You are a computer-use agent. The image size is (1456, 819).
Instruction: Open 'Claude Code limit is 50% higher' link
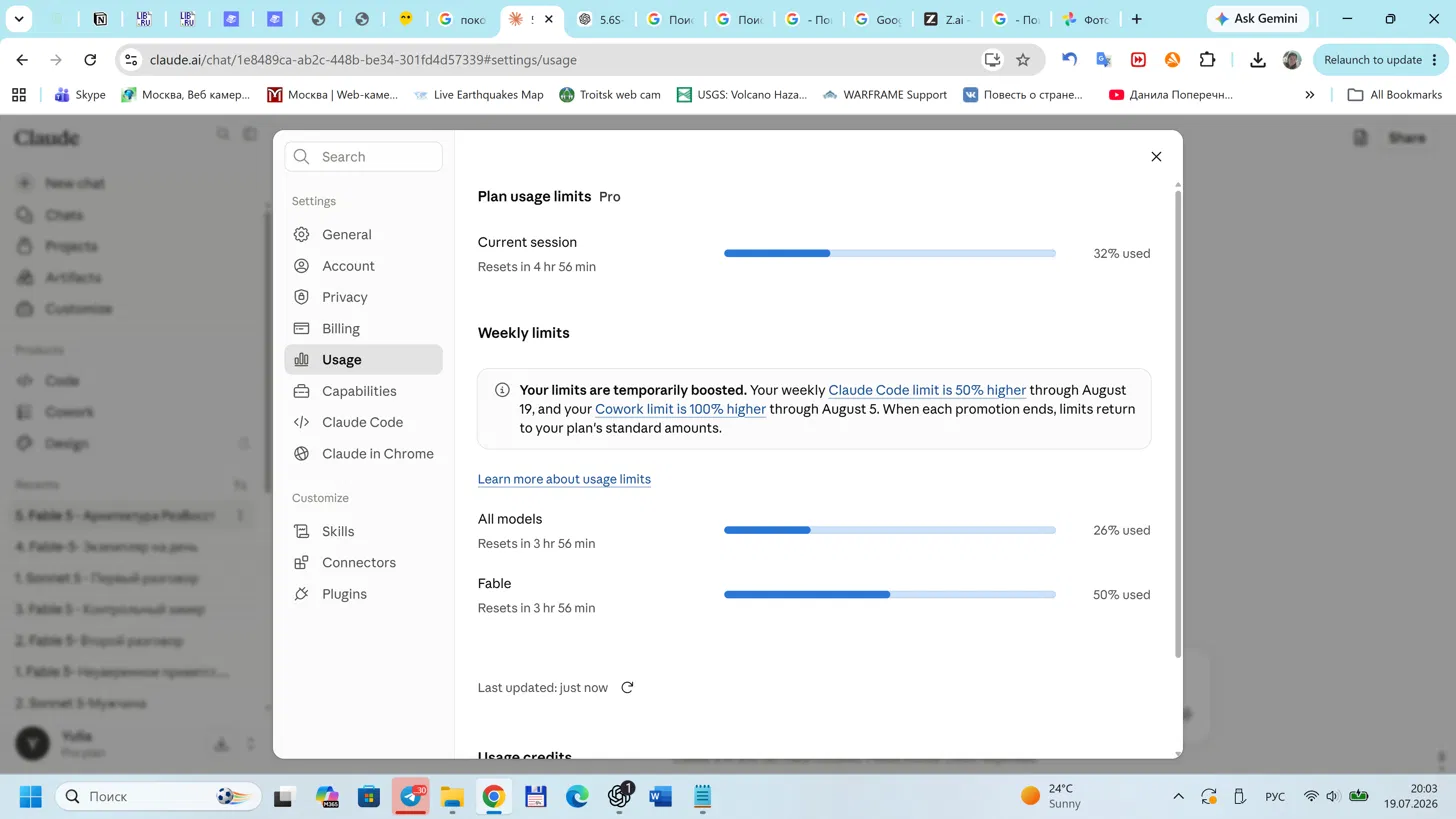[927, 390]
